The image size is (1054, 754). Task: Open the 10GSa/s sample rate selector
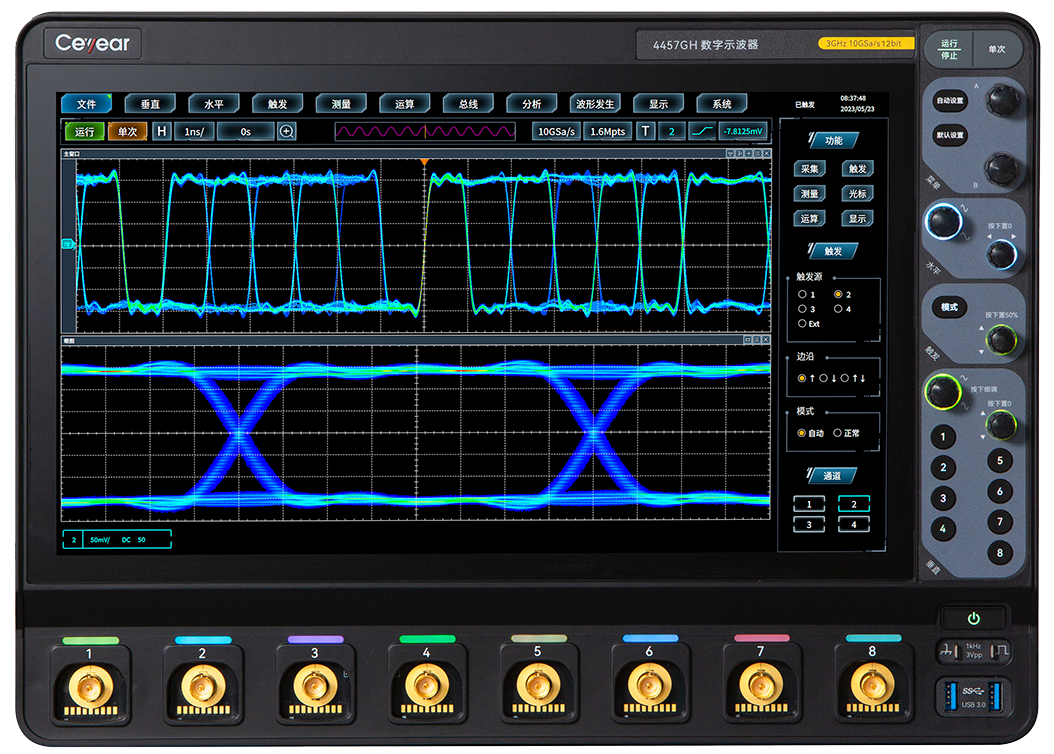[x=555, y=131]
